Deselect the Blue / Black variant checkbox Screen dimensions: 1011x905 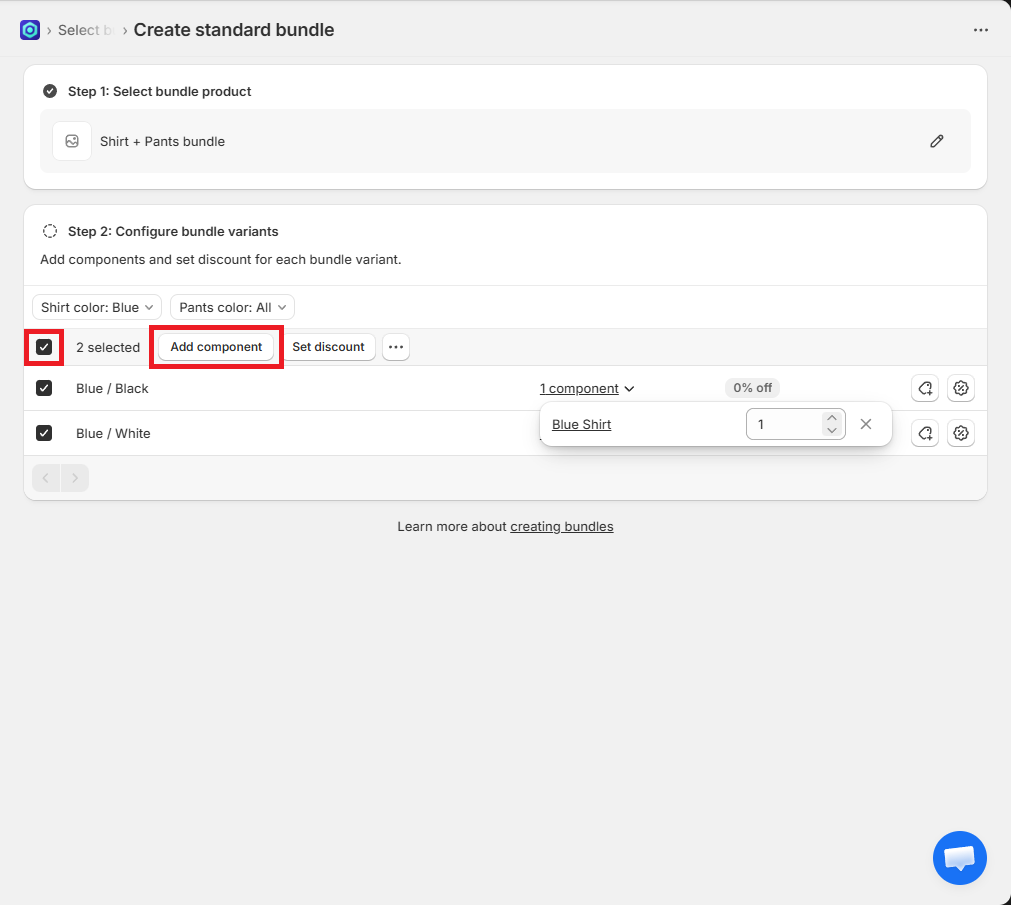tap(44, 388)
